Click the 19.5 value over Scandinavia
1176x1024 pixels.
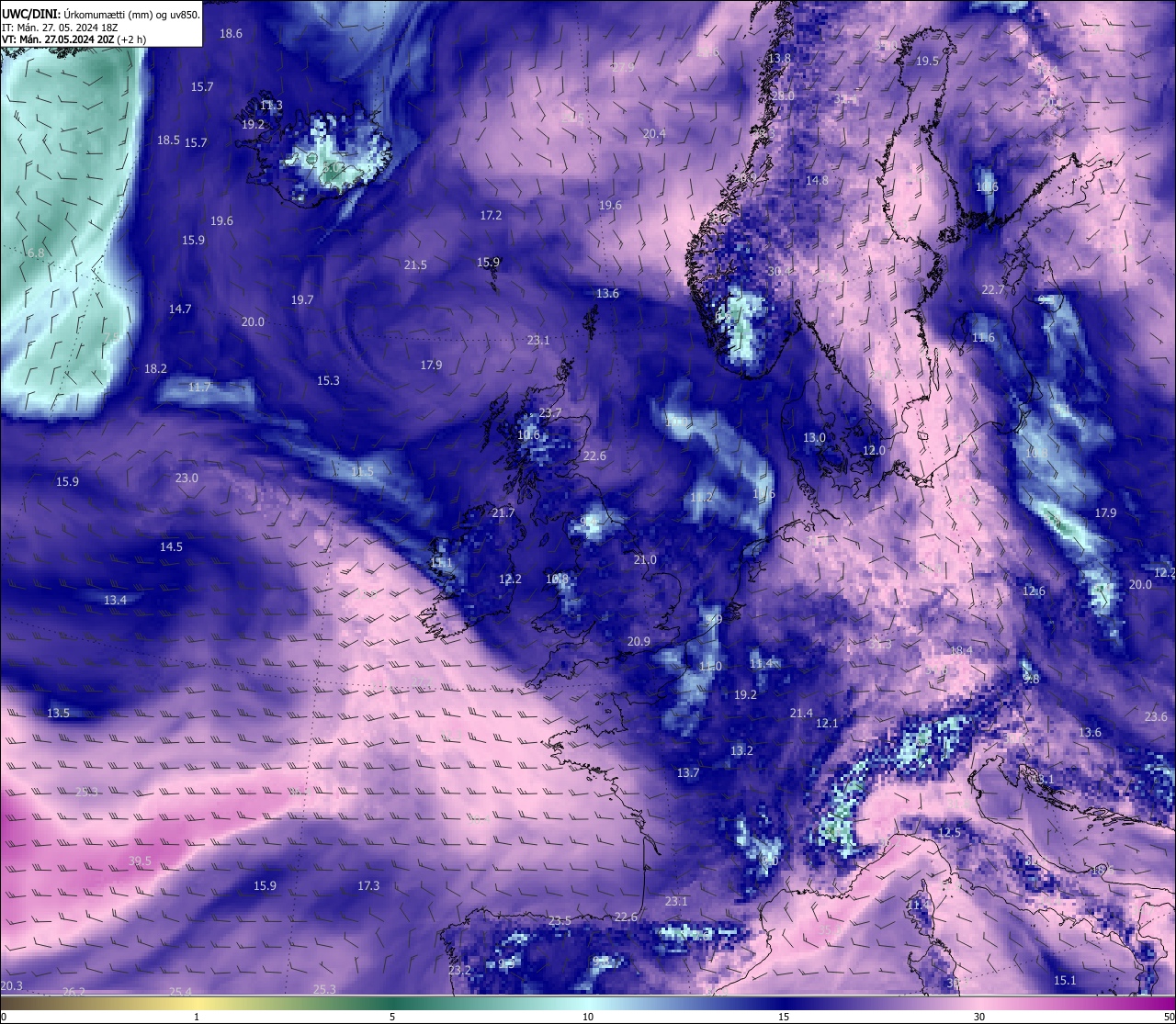(928, 62)
